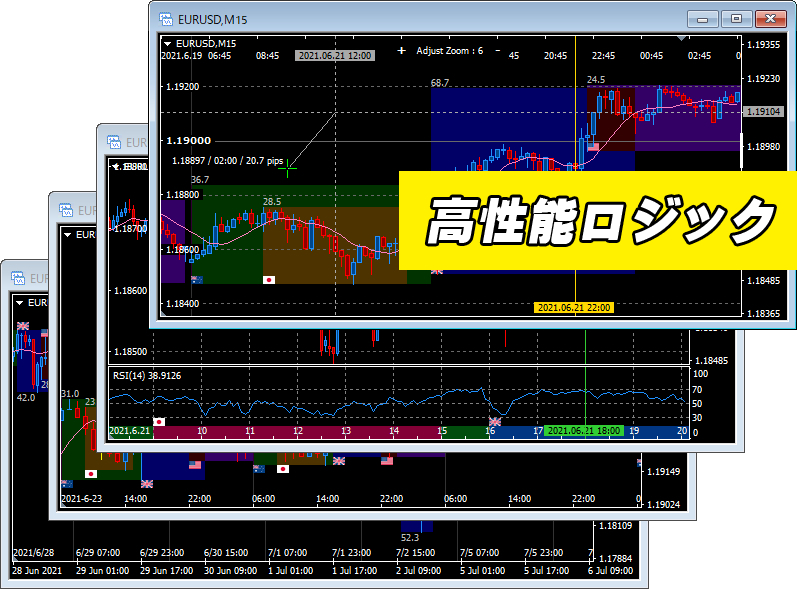
Task: Click the 08:45 time label
Action: (x=267, y=56)
